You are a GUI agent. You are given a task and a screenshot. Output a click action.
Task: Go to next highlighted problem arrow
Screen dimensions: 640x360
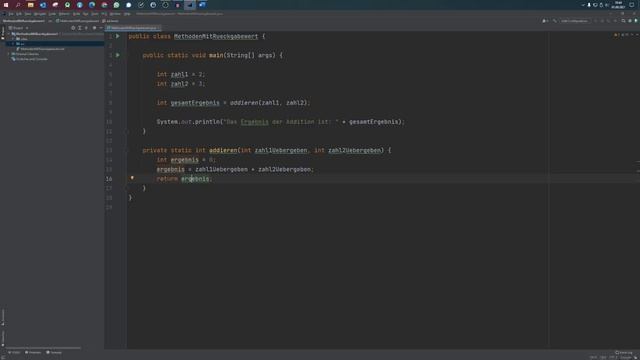[x=637, y=35]
